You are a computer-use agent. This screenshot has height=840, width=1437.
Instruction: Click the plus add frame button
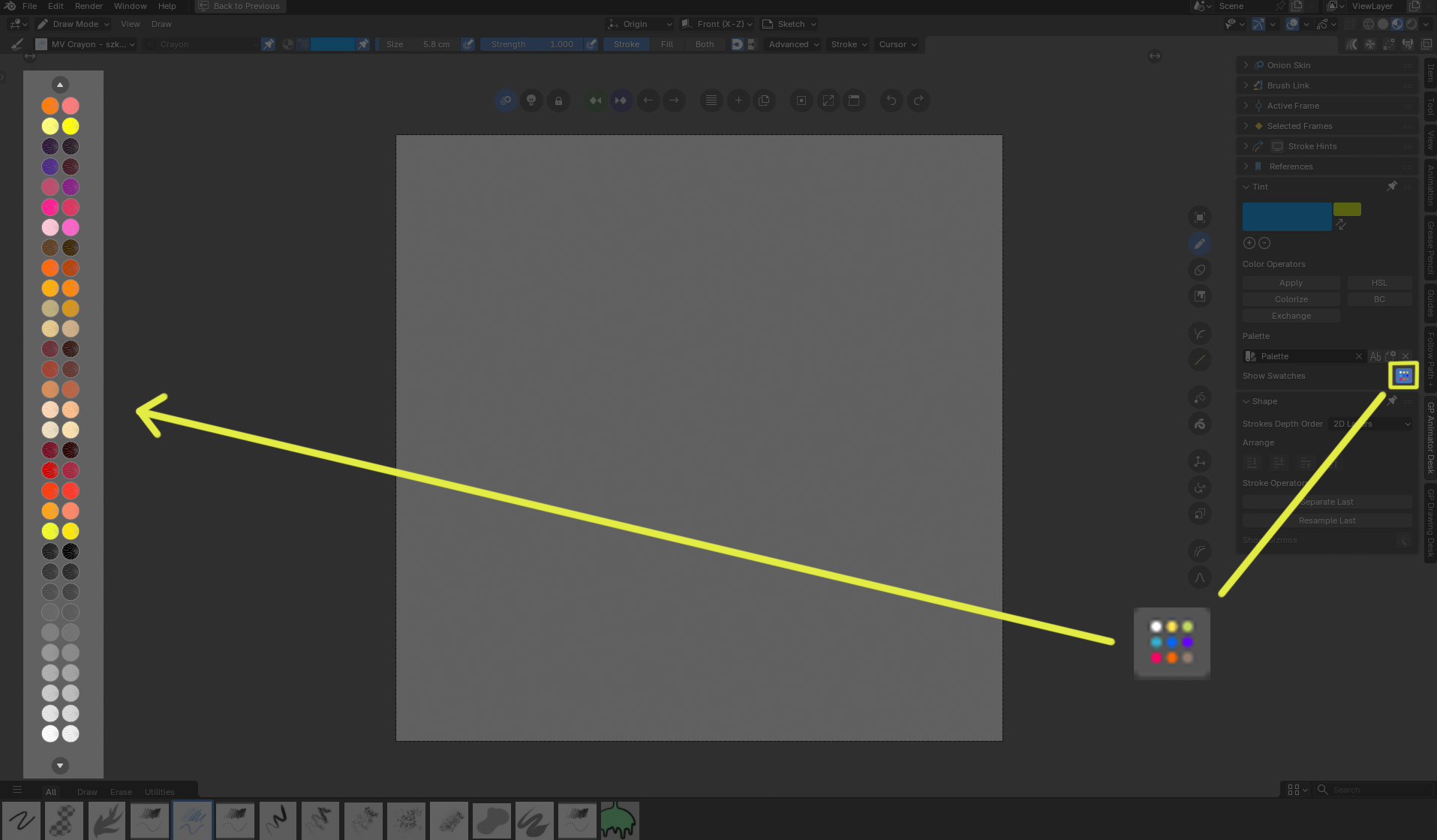738,100
